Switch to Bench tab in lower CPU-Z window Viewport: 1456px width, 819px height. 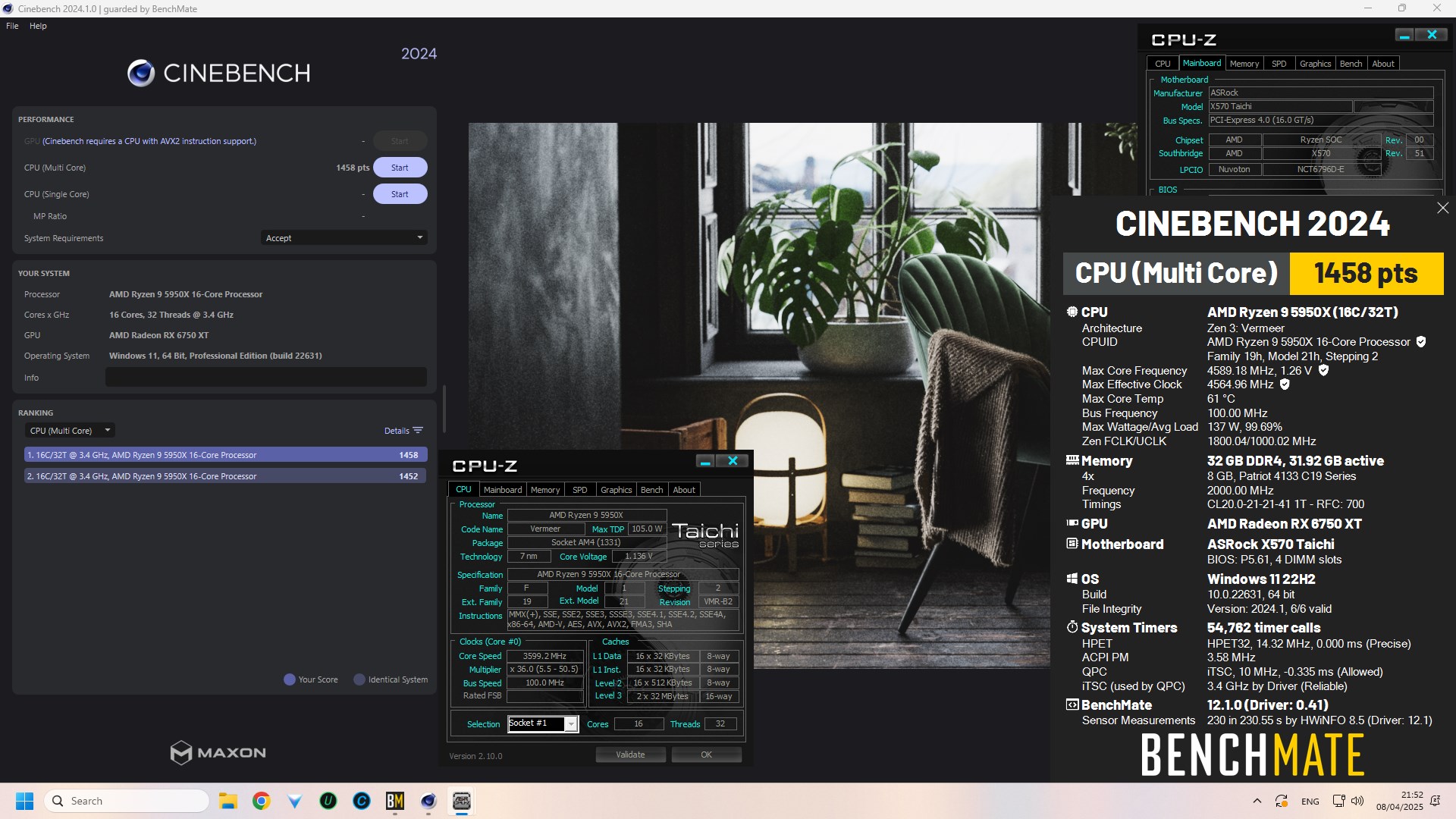651,490
